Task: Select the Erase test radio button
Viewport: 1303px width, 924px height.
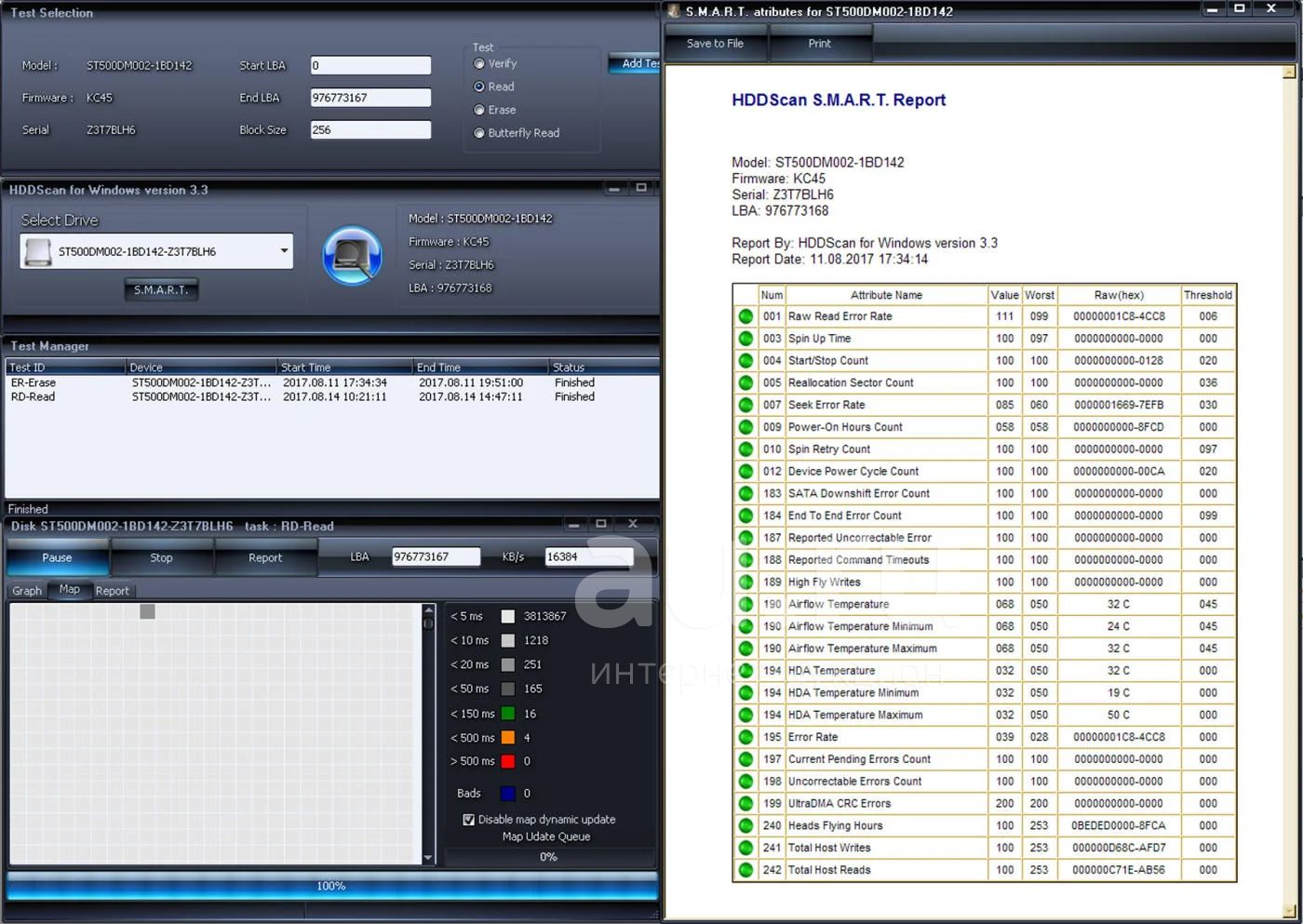Action: point(479,110)
